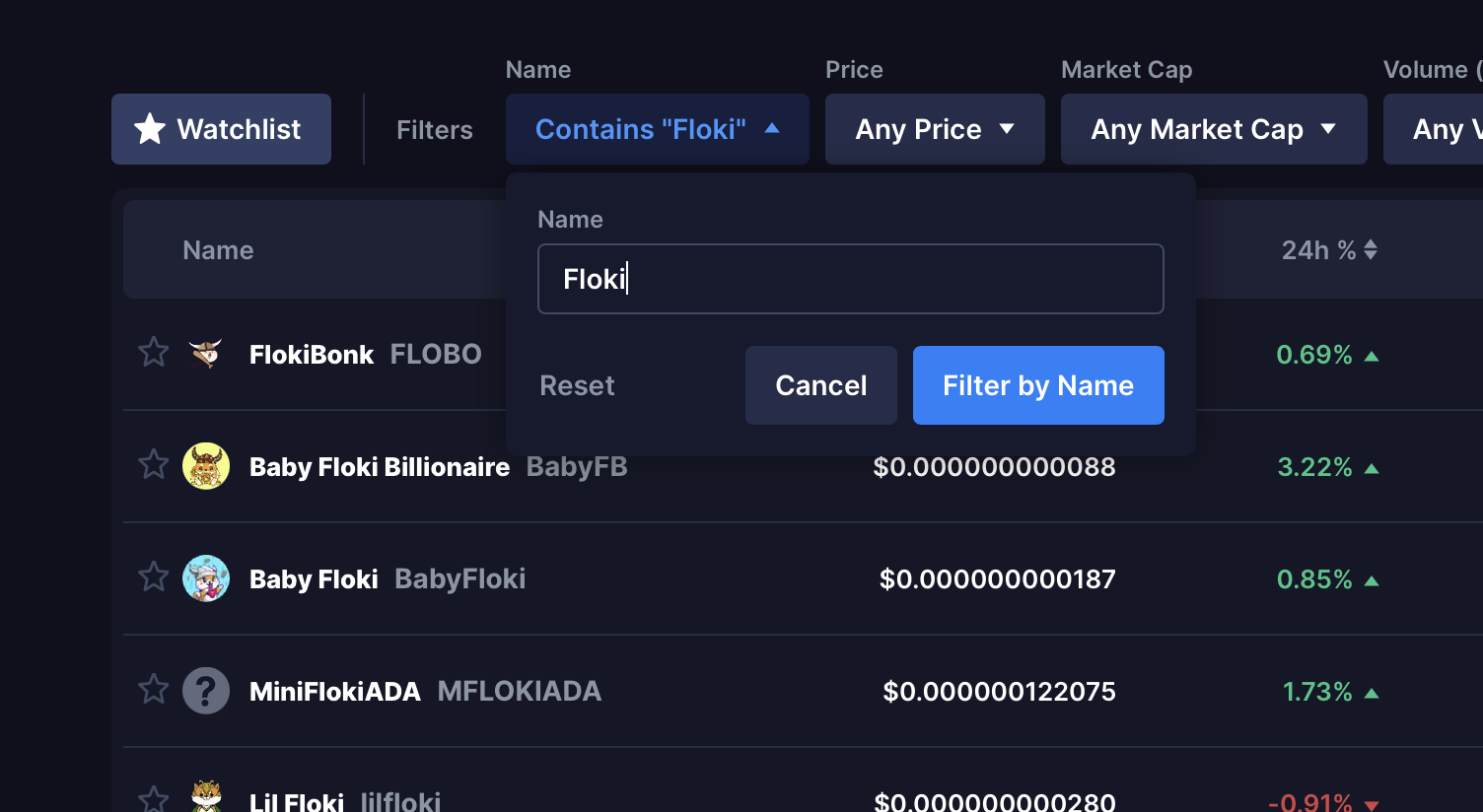Expand the Any Market Cap dropdown
This screenshot has width=1483, height=812.
(x=1214, y=129)
